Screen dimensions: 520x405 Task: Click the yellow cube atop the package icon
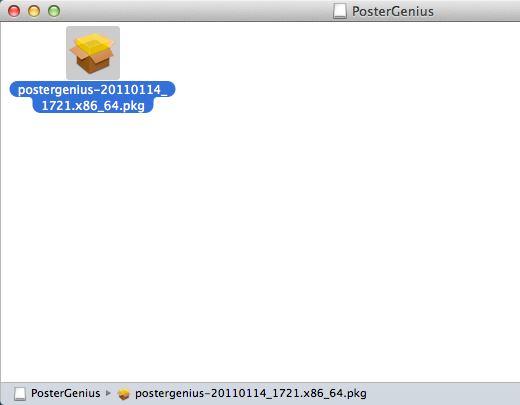pos(93,43)
